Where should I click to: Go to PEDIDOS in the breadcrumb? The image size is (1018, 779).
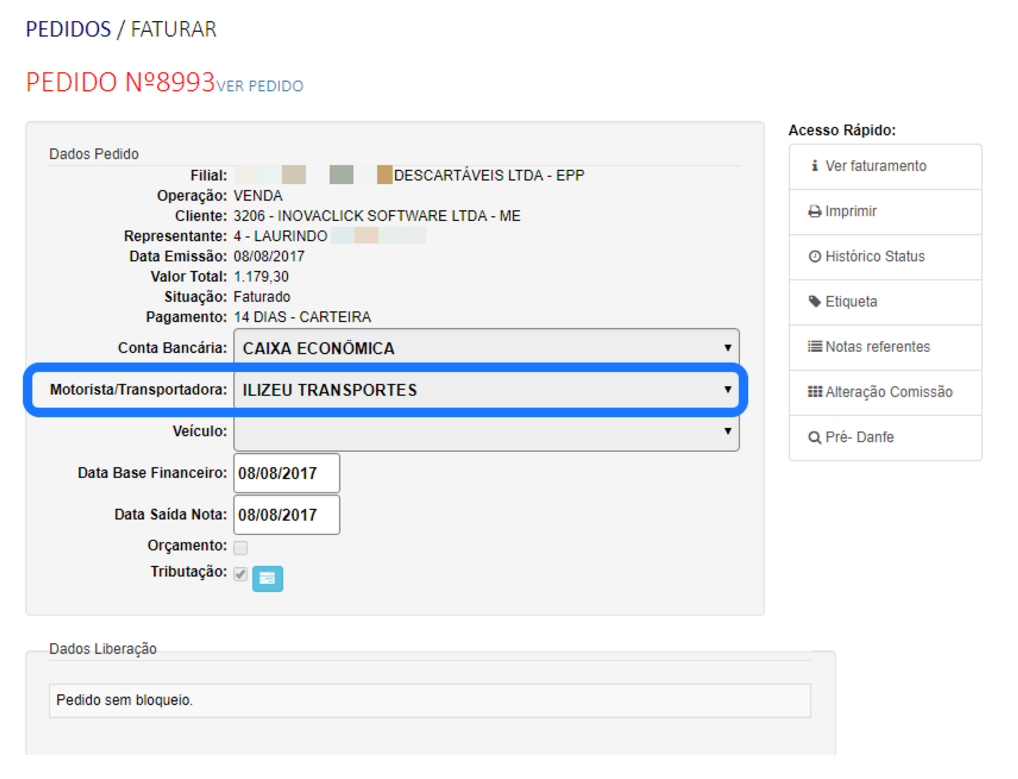[68, 29]
